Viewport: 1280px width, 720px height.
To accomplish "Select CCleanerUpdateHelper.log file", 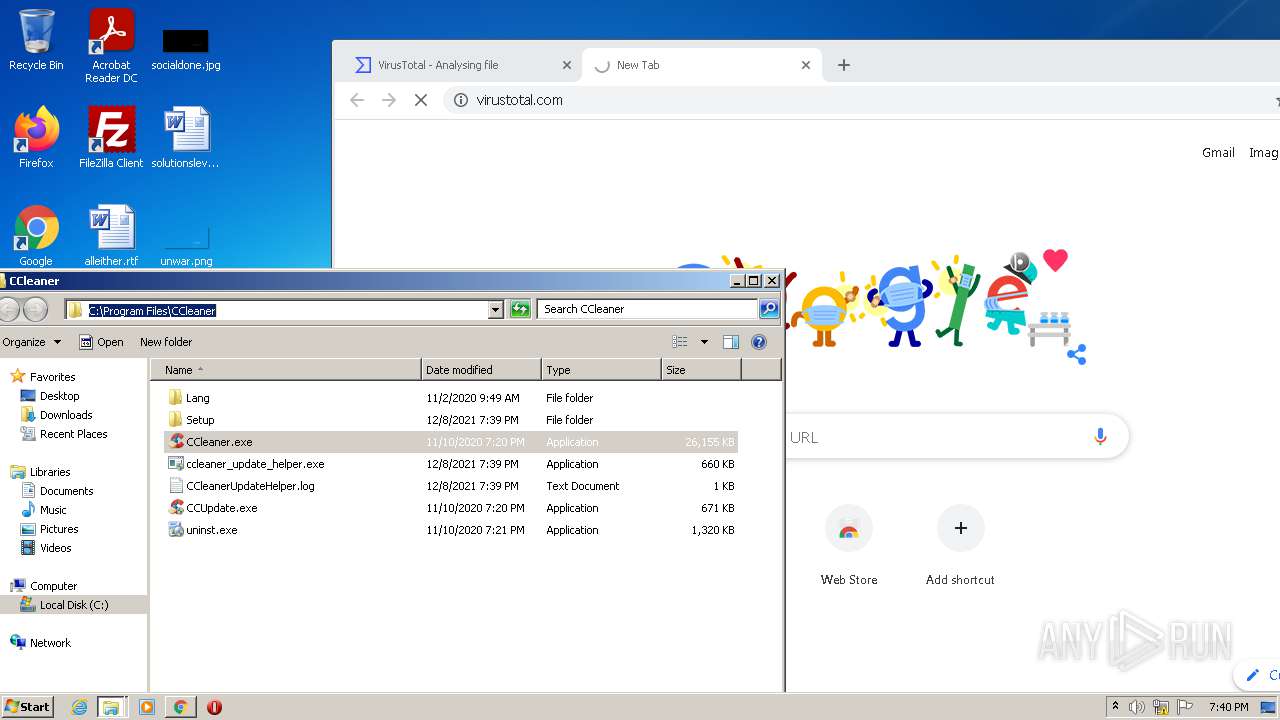I will pyautogui.click(x=451, y=486).
